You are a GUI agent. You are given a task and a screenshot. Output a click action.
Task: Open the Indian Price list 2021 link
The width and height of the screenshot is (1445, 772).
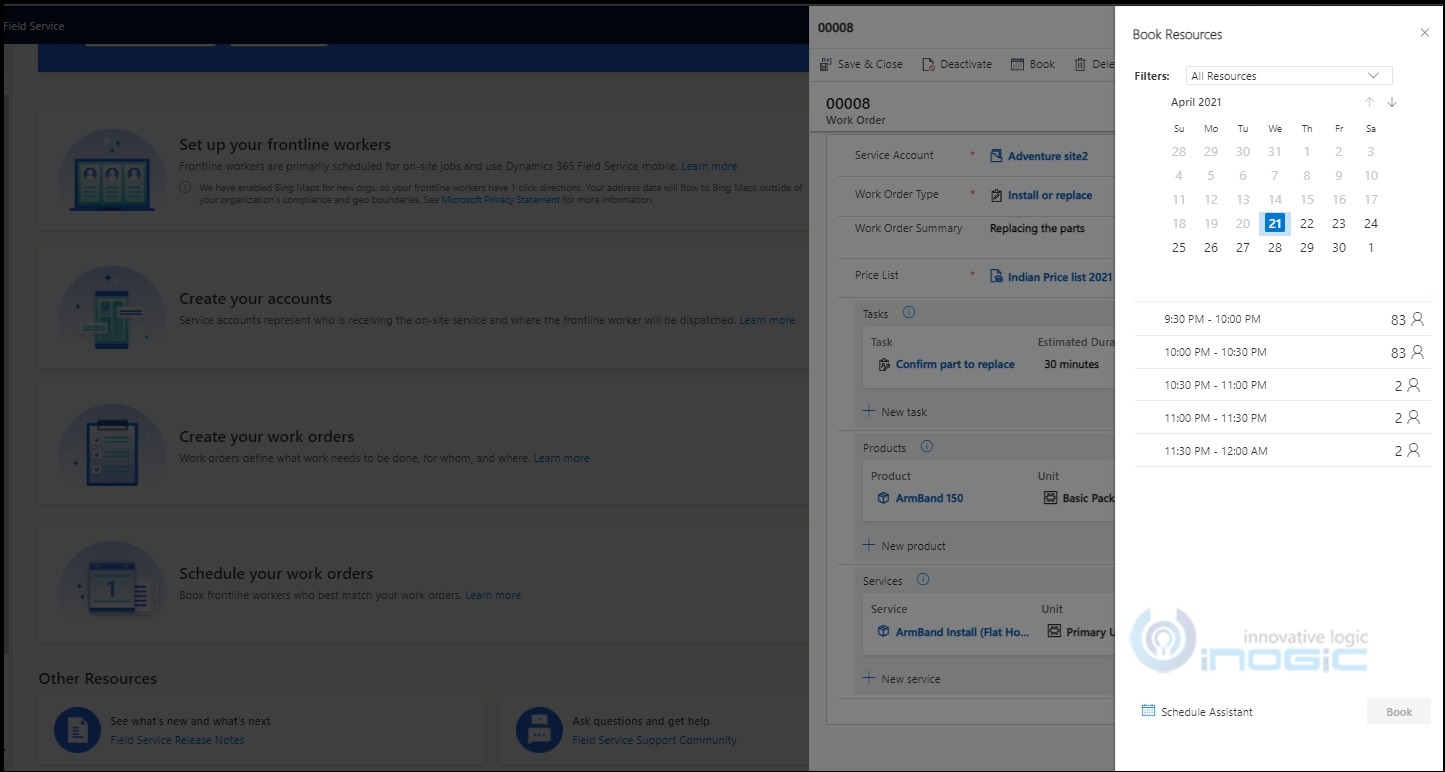coord(1059,277)
